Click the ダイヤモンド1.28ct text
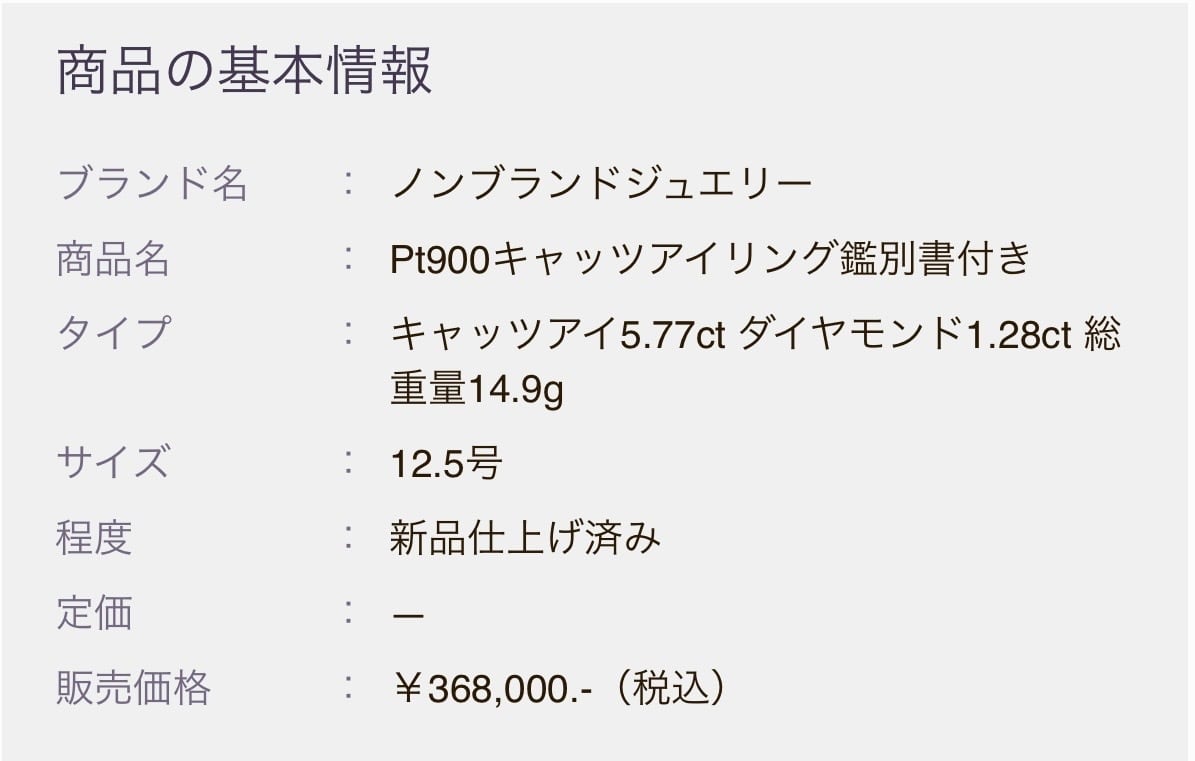Image resolution: width=1195 pixels, height=761 pixels. pyautogui.click(x=905, y=335)
